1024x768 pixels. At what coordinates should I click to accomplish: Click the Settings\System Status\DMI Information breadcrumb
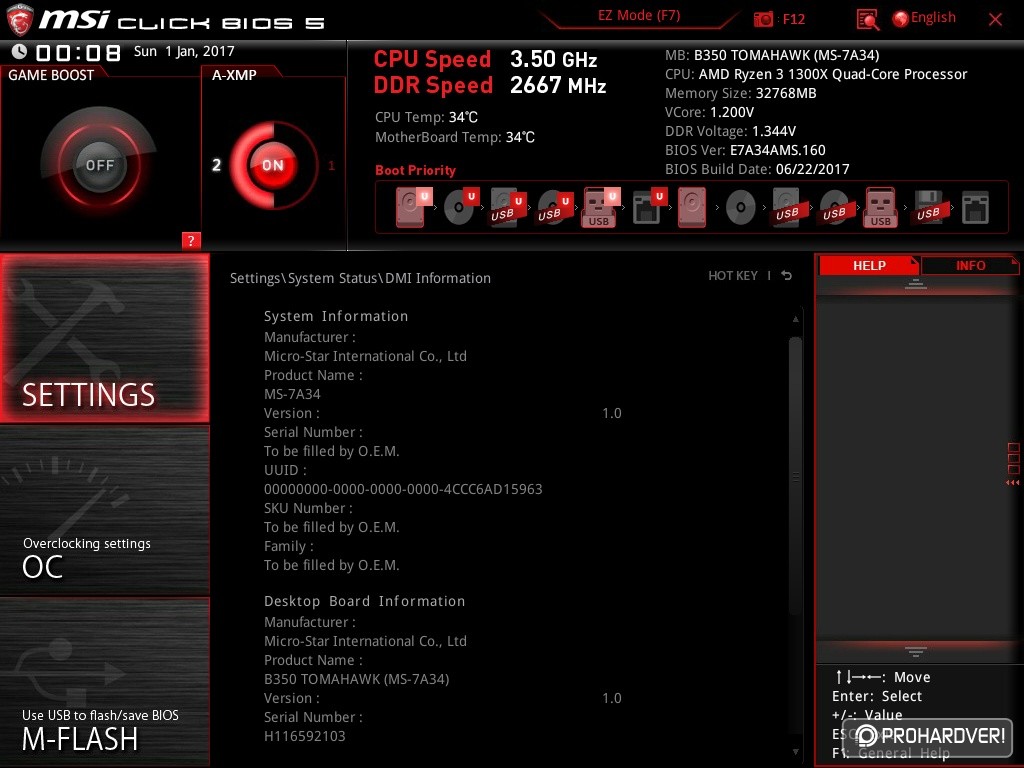(x=360, y=278)
